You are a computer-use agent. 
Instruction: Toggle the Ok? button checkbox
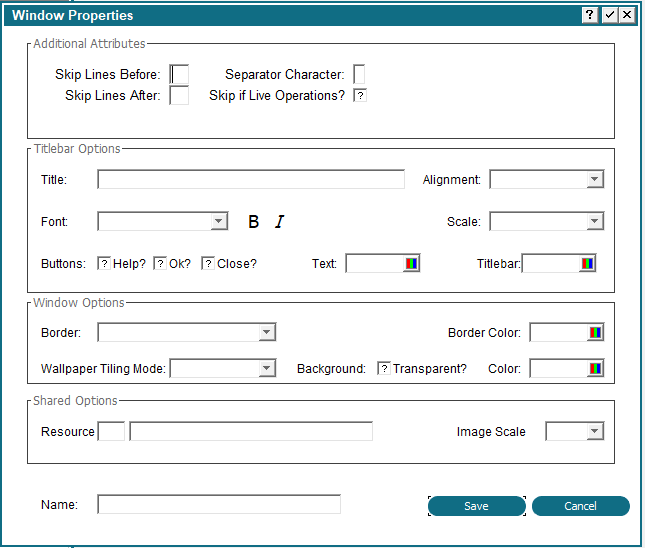pos(160,263)
